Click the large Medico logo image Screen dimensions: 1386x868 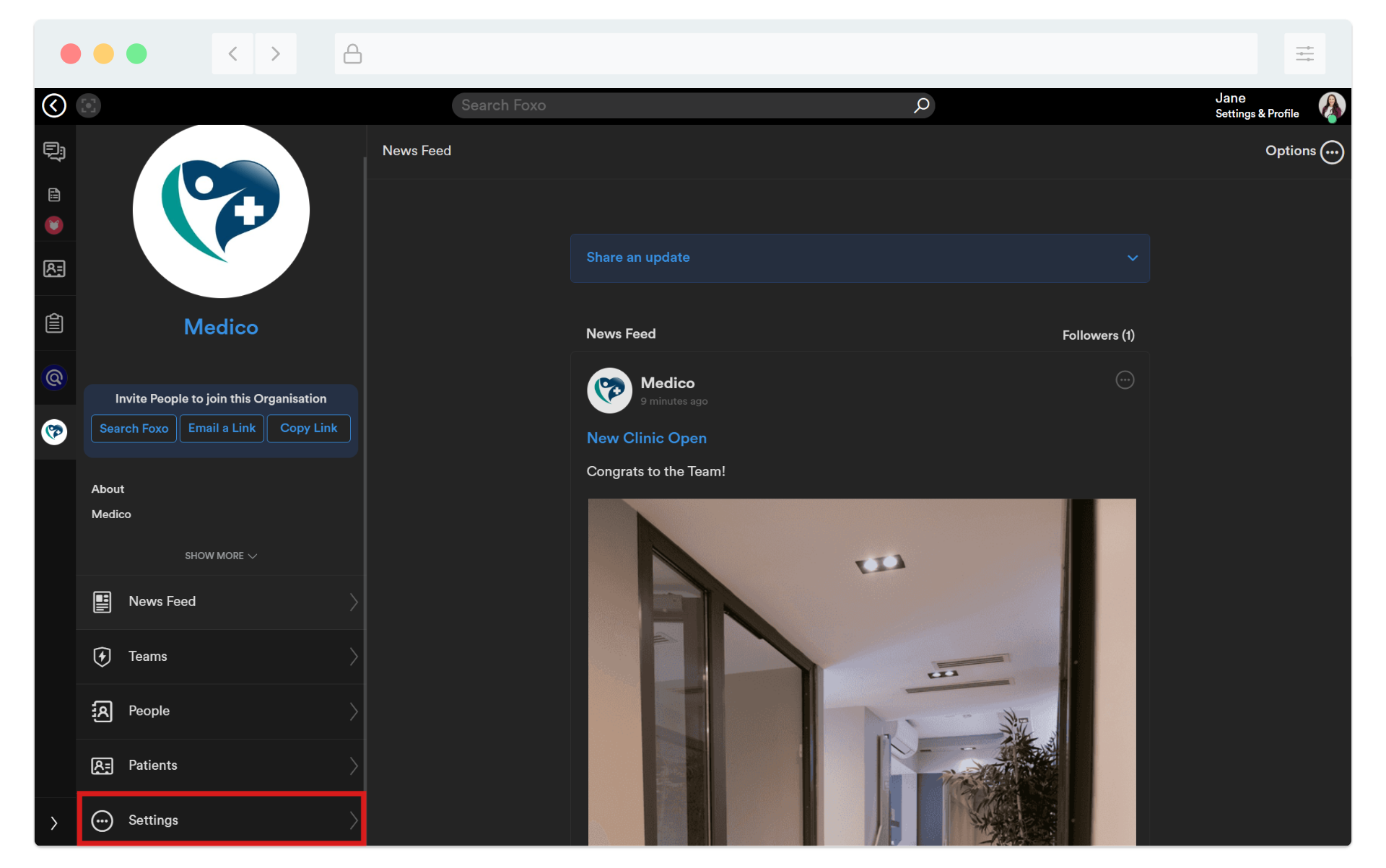tap(221, 210)
